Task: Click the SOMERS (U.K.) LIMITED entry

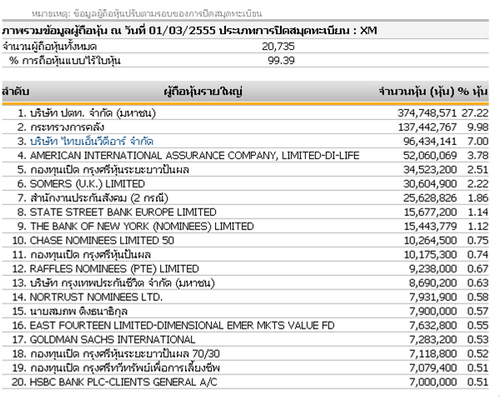Action: click(x=87, y=184)
